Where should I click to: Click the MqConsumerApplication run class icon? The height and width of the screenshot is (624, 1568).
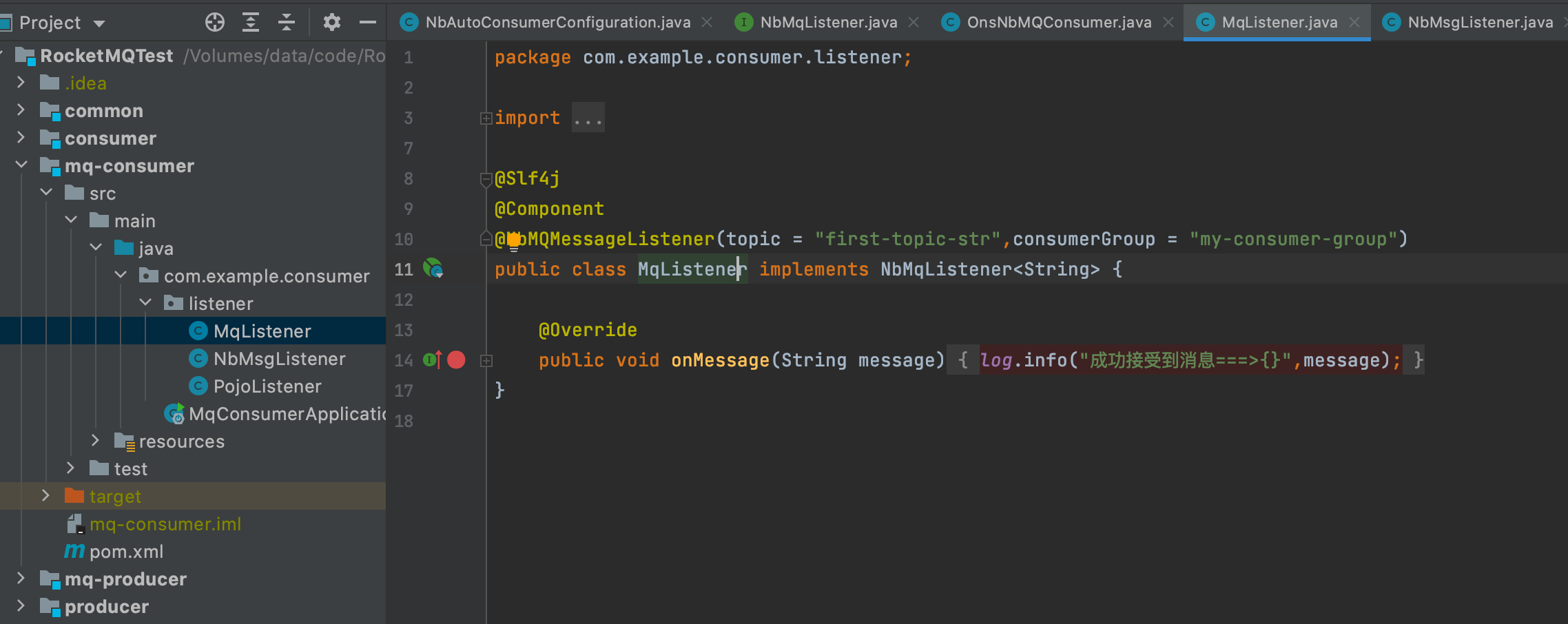point(174,413)
